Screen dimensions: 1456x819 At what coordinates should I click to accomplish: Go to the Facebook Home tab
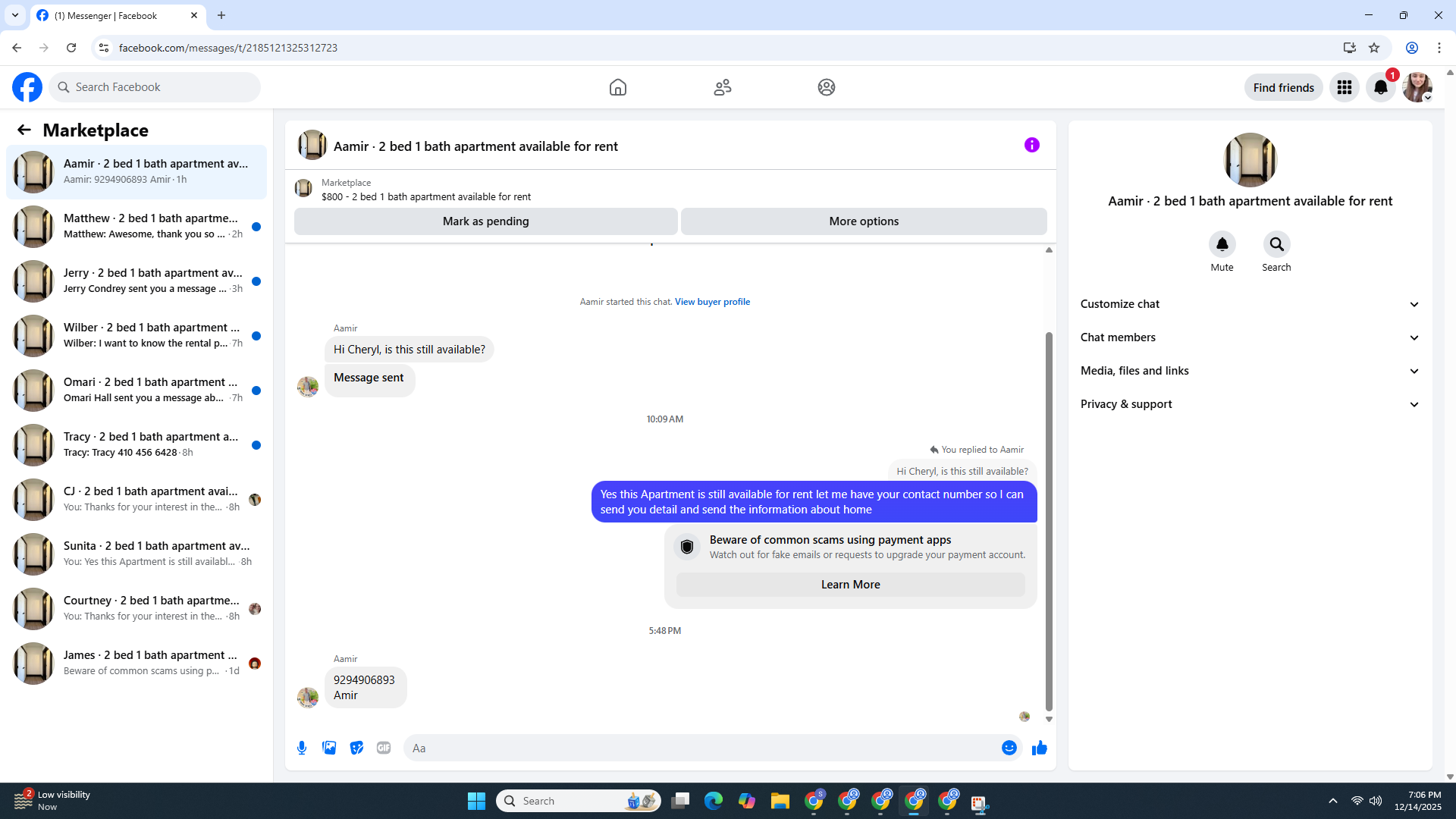tap(617, 87)
